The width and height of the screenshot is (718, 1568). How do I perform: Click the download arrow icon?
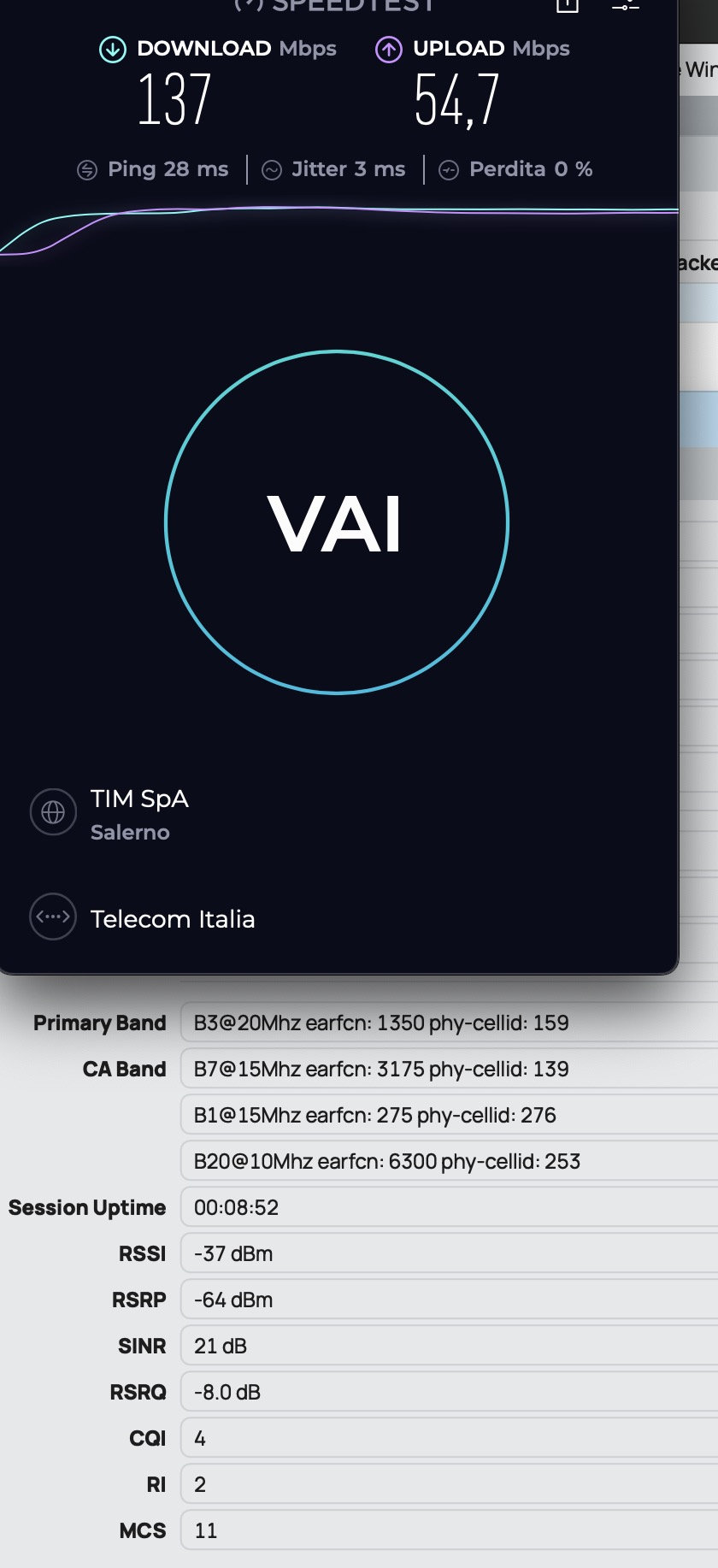(x=112, y=50)
